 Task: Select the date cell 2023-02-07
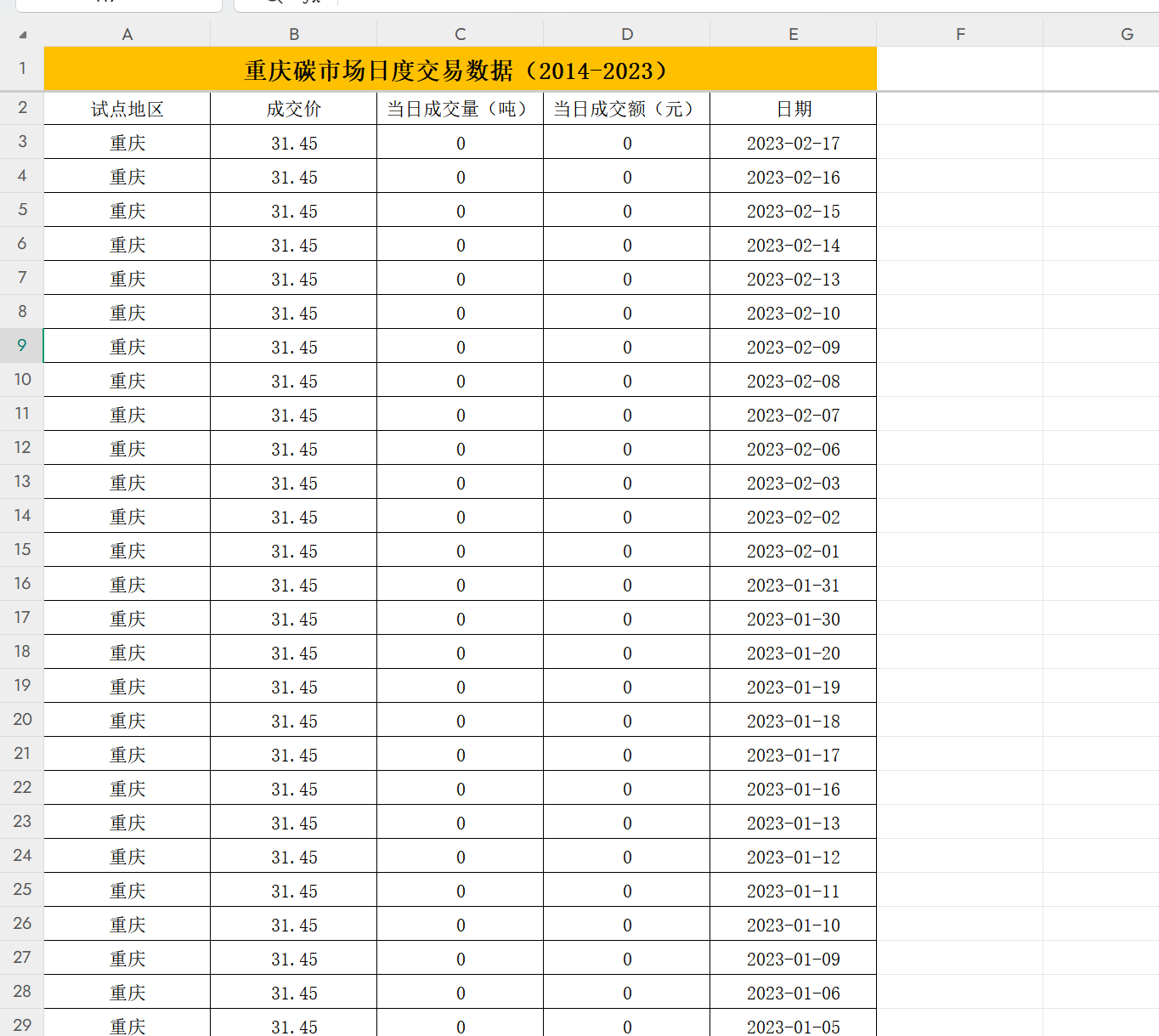click(x=794, y=415)
